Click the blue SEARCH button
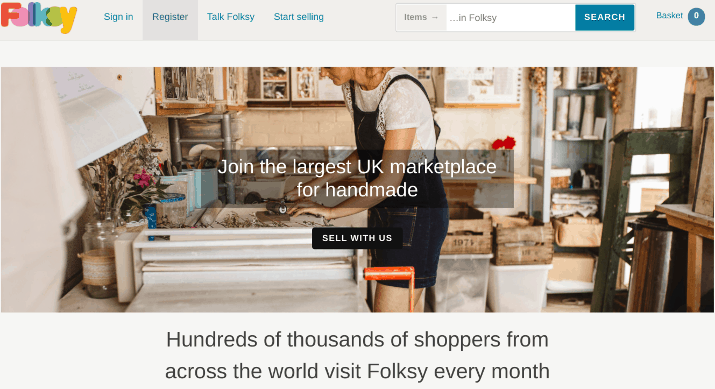Image resolution: width=715 pixels, height=389 pixels. point(605,17)
